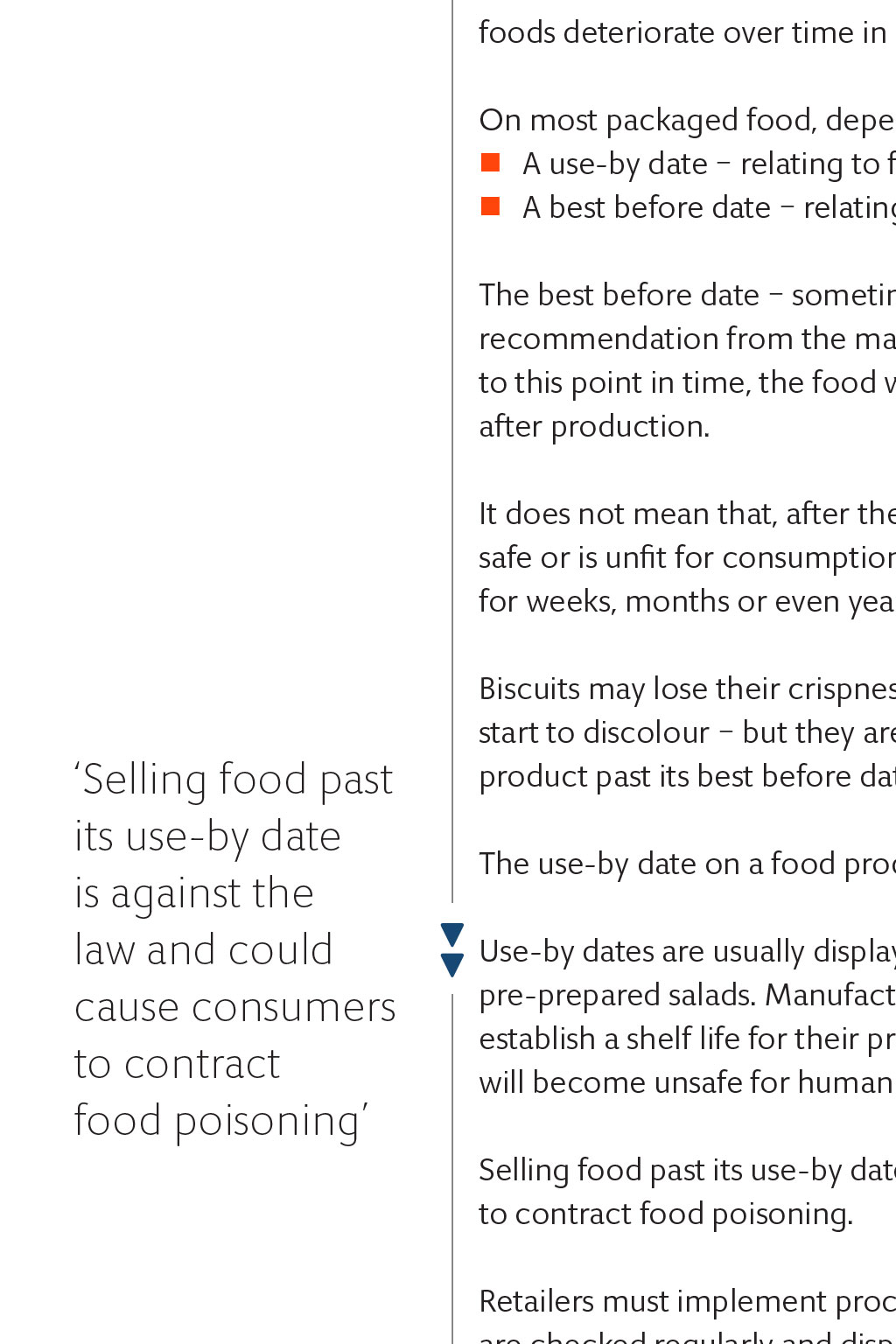The height and width of the screenshot is (1344, 896).
Task: Click the paragraph starting 'The best before date'
Action: click(x=688, y=360)
